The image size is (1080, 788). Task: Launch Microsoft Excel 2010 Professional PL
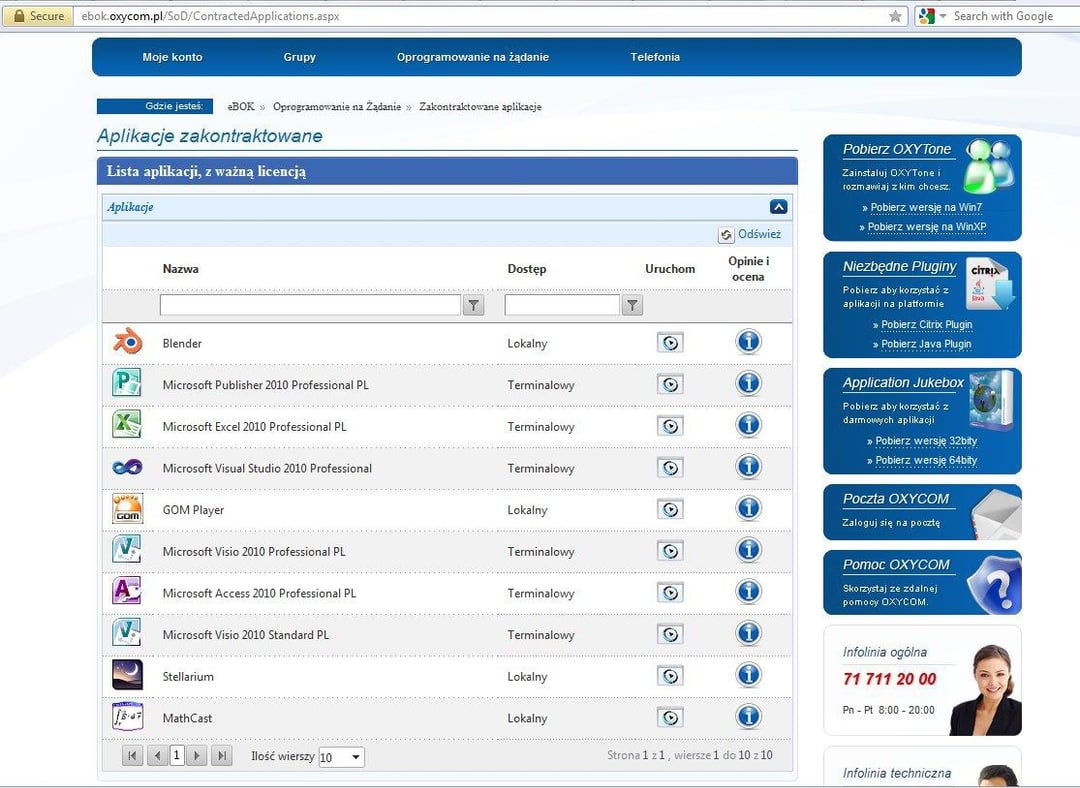click(670, 426)
